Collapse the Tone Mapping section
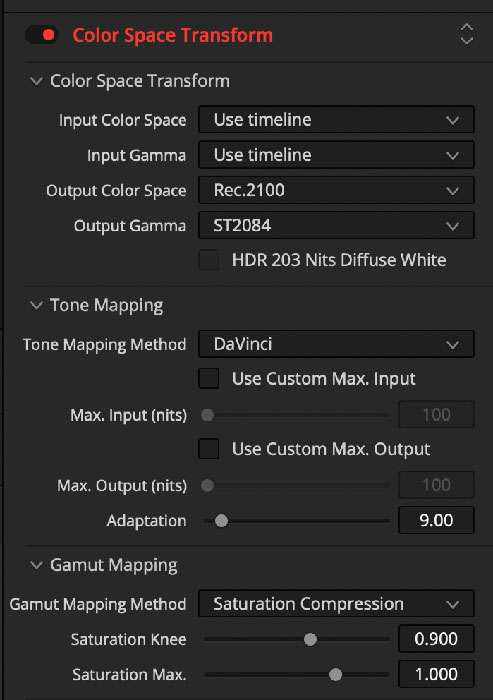 [36, 305]
